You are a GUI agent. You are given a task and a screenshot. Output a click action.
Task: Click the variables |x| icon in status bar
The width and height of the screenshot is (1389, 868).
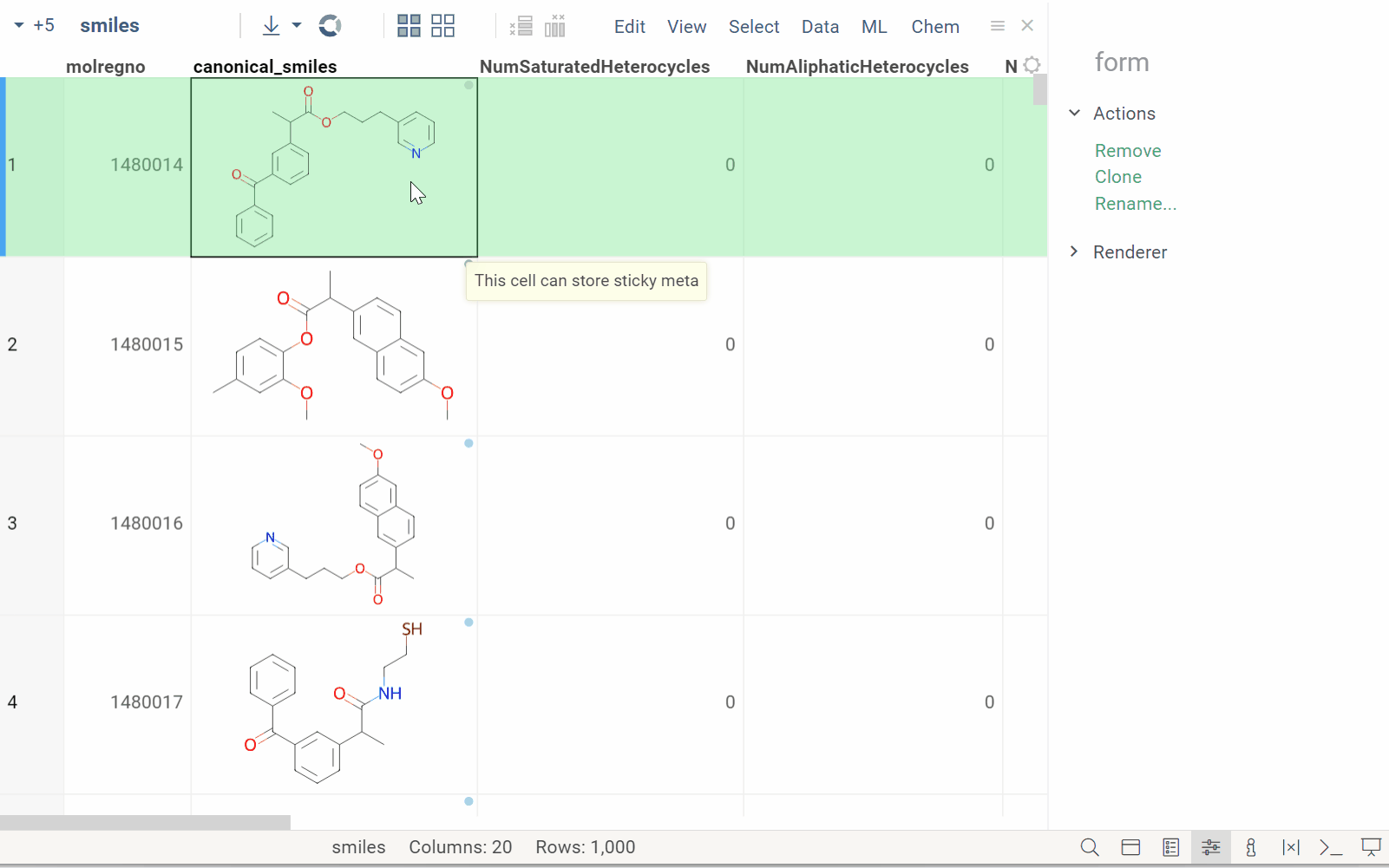[x=1290, y=847]
